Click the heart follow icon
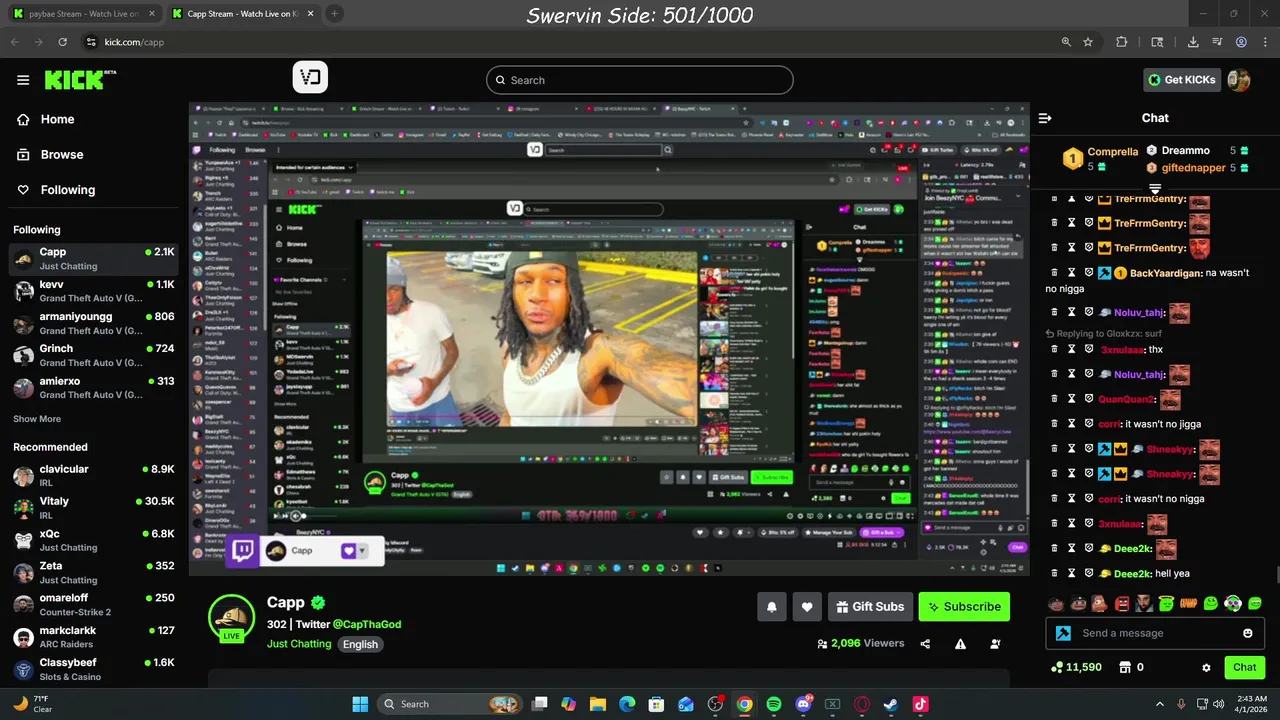 tap(807, 606)
